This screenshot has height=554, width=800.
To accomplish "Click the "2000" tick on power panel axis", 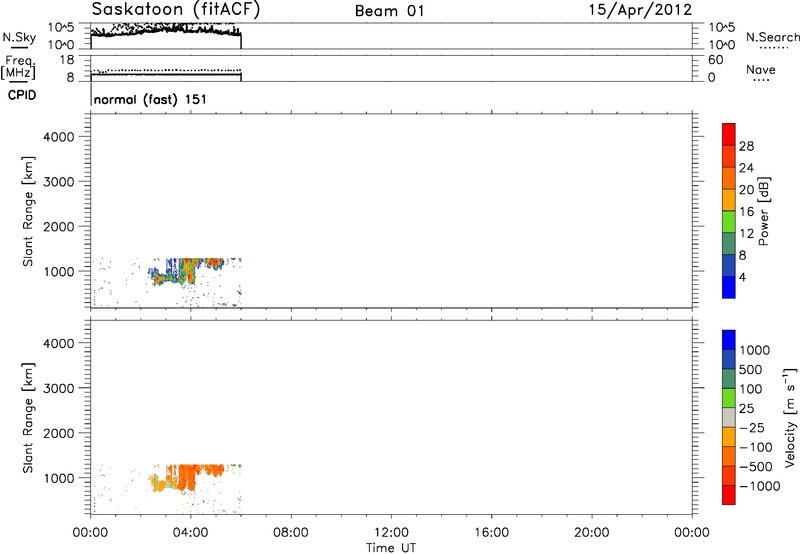I will coord(59,226).
